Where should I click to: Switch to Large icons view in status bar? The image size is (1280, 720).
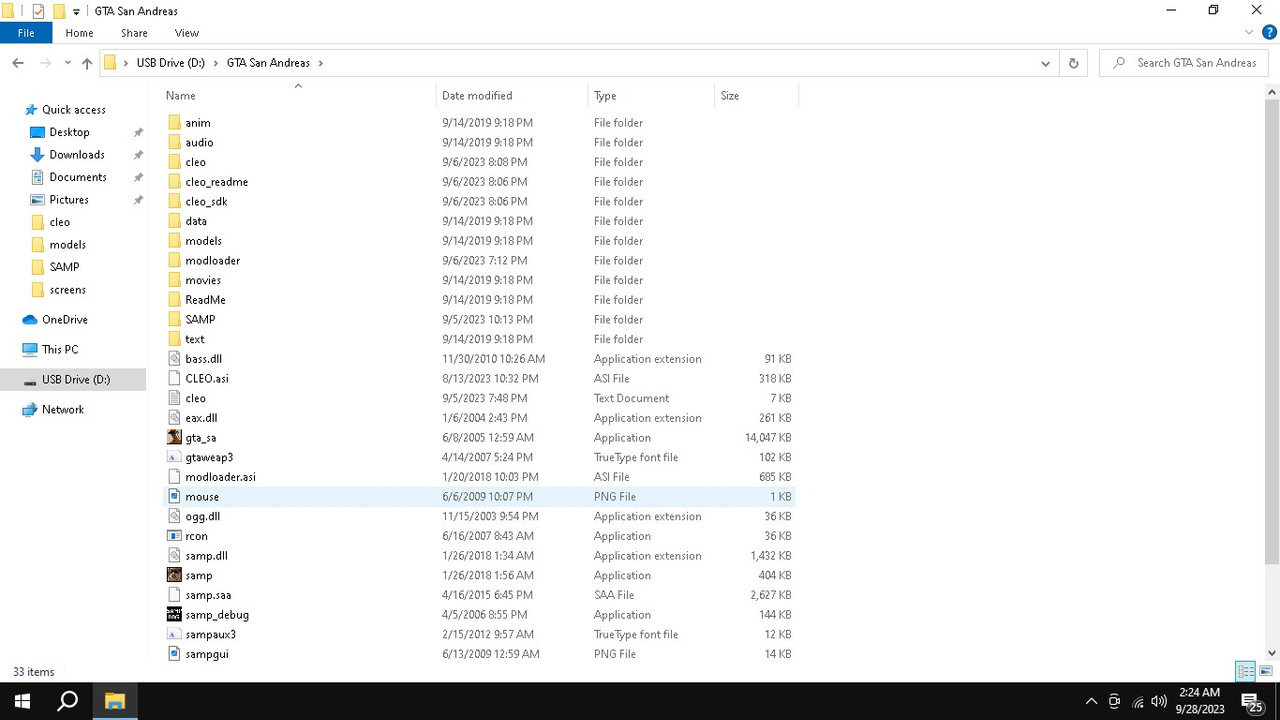(x=1266, y=671)
